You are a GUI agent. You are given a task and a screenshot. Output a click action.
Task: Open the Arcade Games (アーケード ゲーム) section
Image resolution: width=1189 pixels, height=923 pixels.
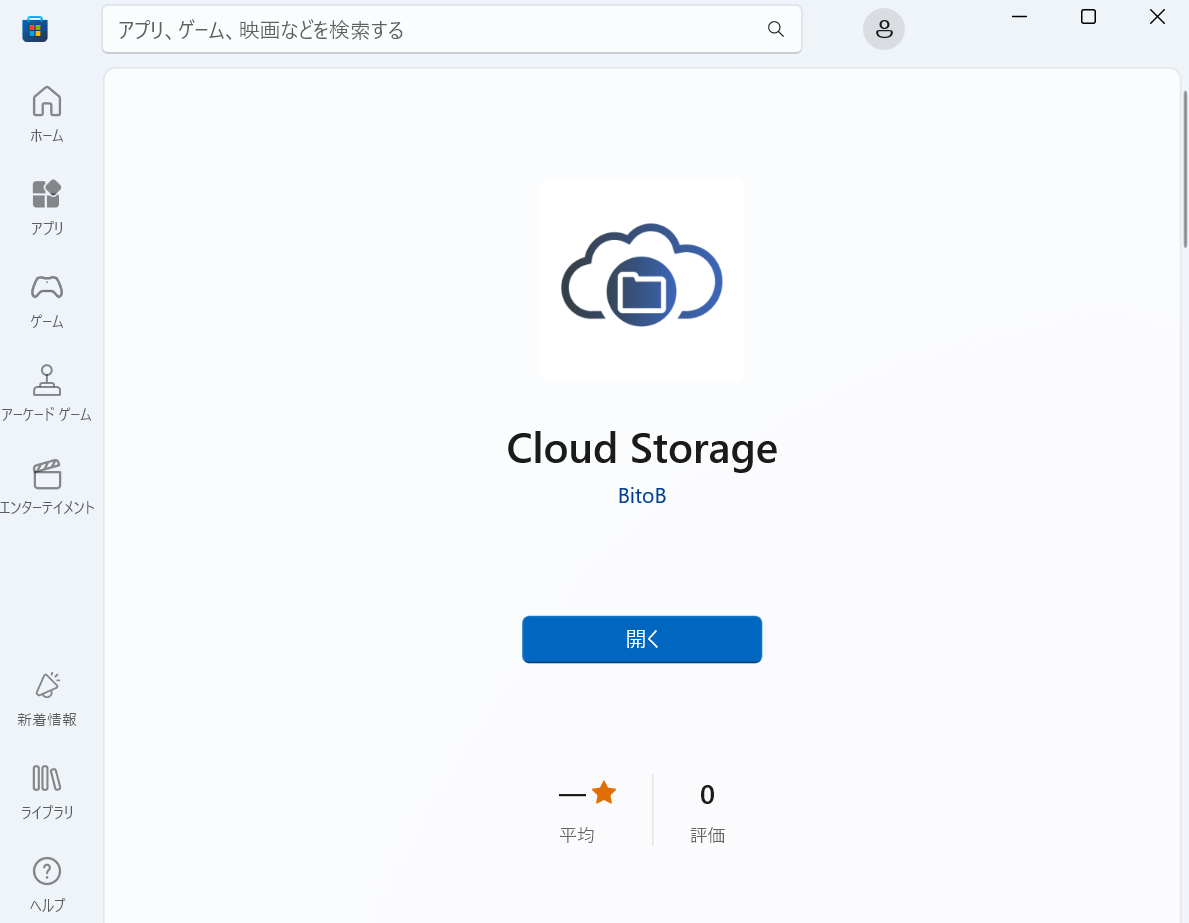point(46,393)
